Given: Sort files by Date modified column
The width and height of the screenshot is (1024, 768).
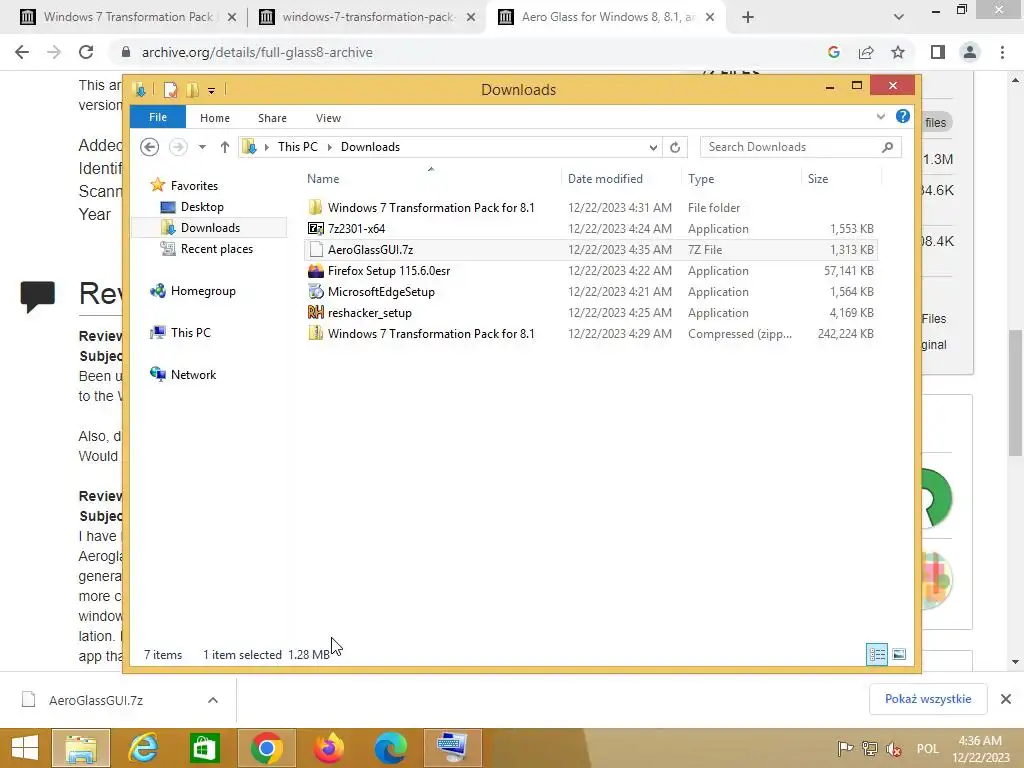Looking at the screenshot, I should (x=605, y=179).
